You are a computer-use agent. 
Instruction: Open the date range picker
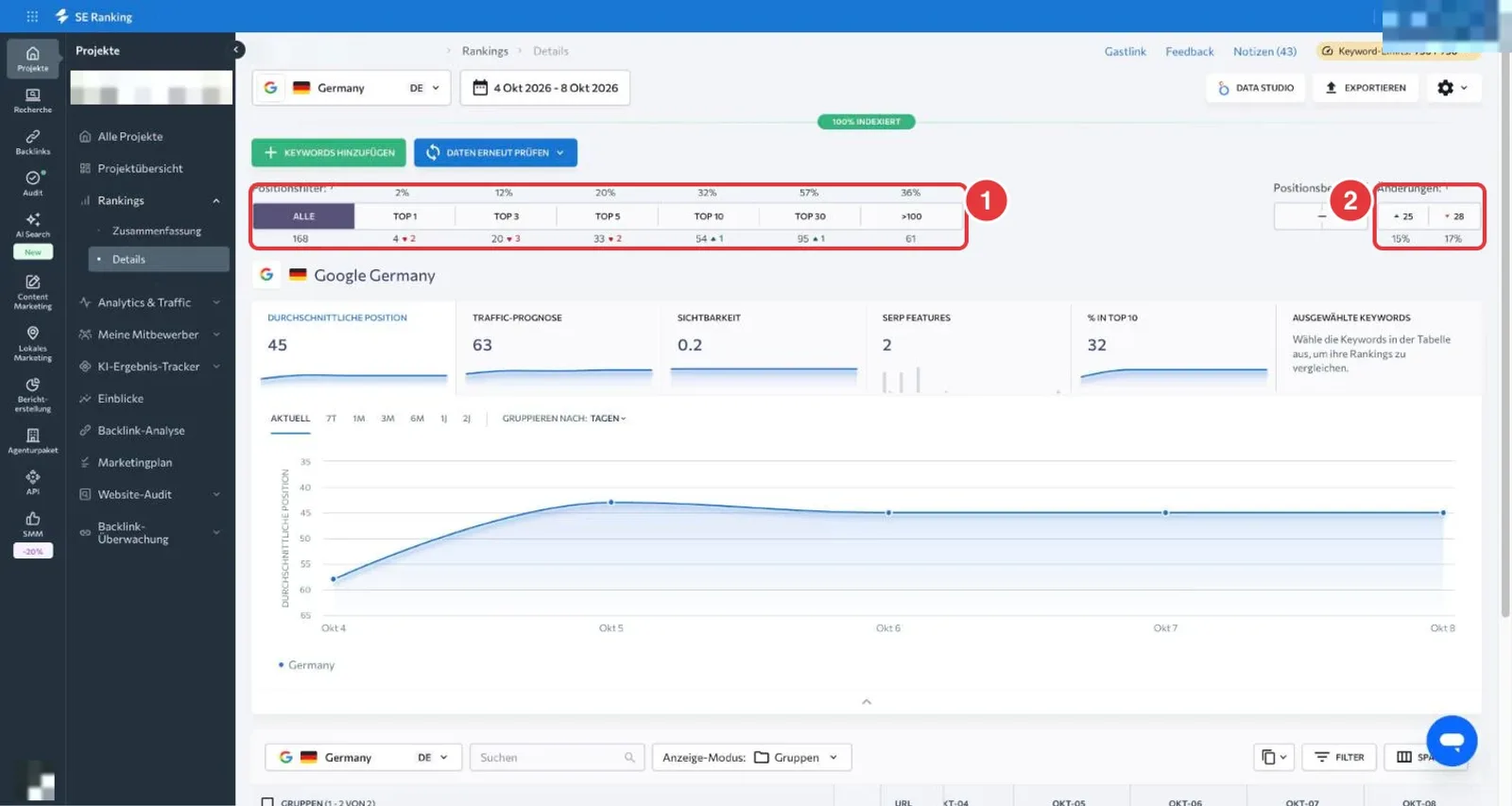coord(545,88)
